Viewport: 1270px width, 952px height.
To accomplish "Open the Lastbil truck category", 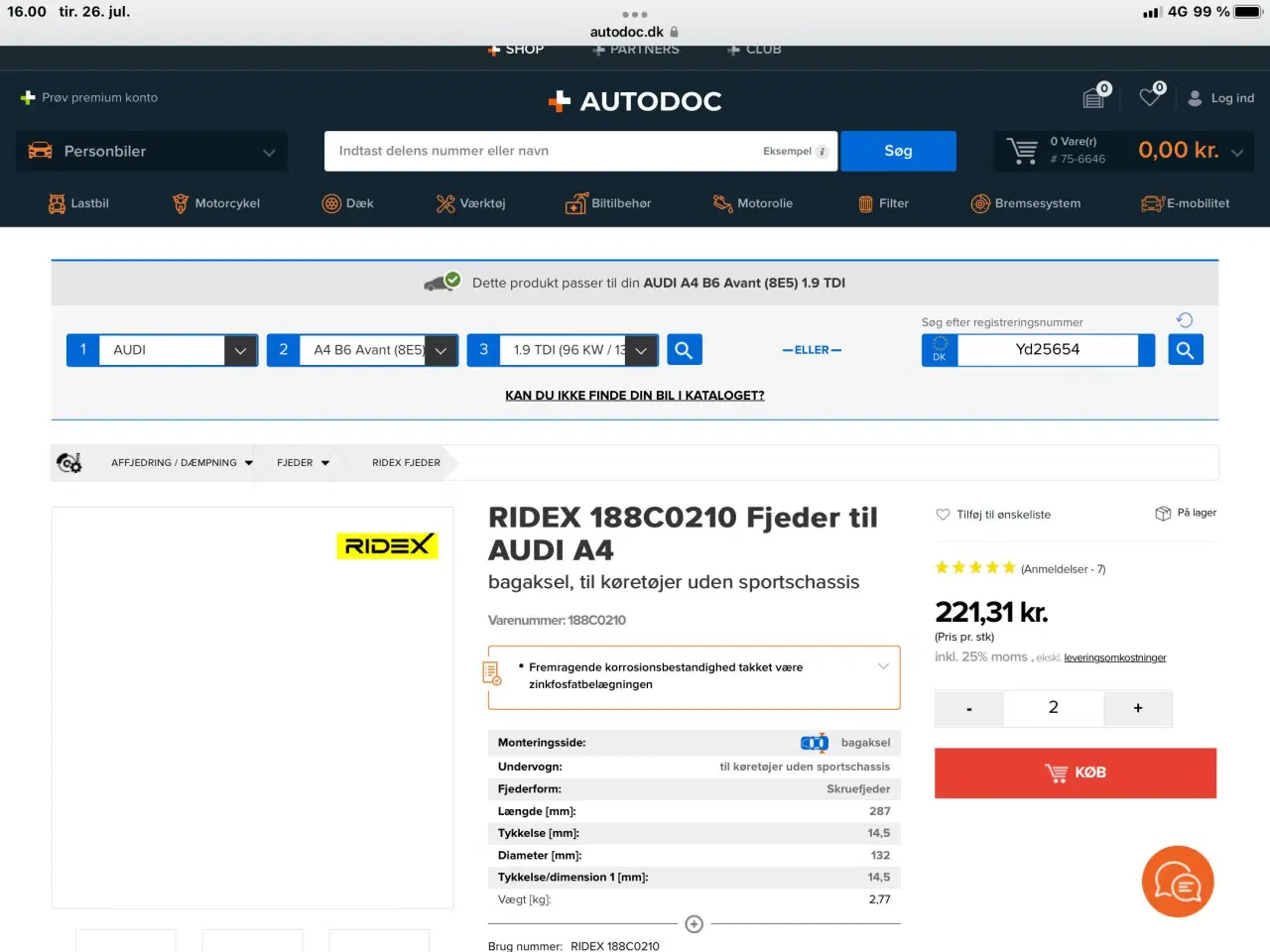I will (78, 203).
